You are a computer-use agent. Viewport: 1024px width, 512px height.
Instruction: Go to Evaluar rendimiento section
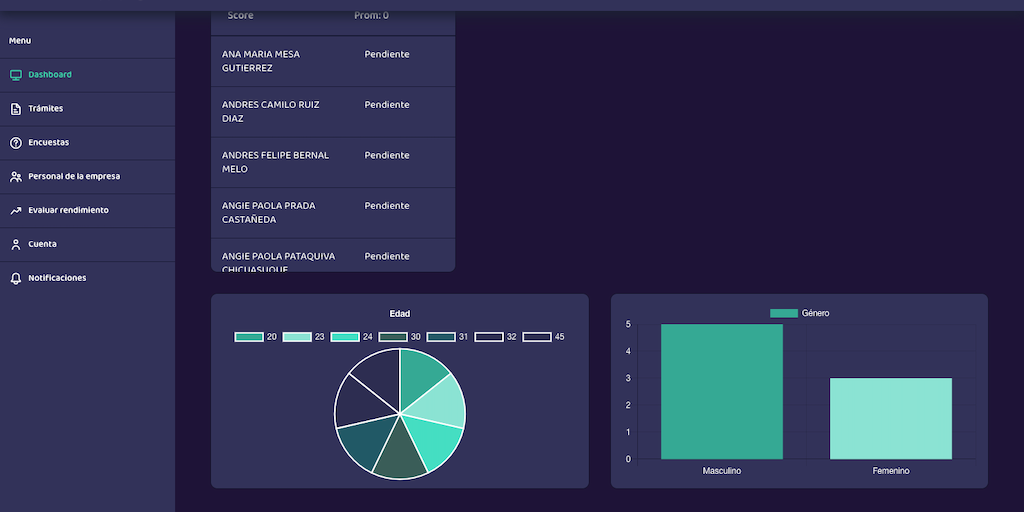pyautogui.click(x=68, y=211)
